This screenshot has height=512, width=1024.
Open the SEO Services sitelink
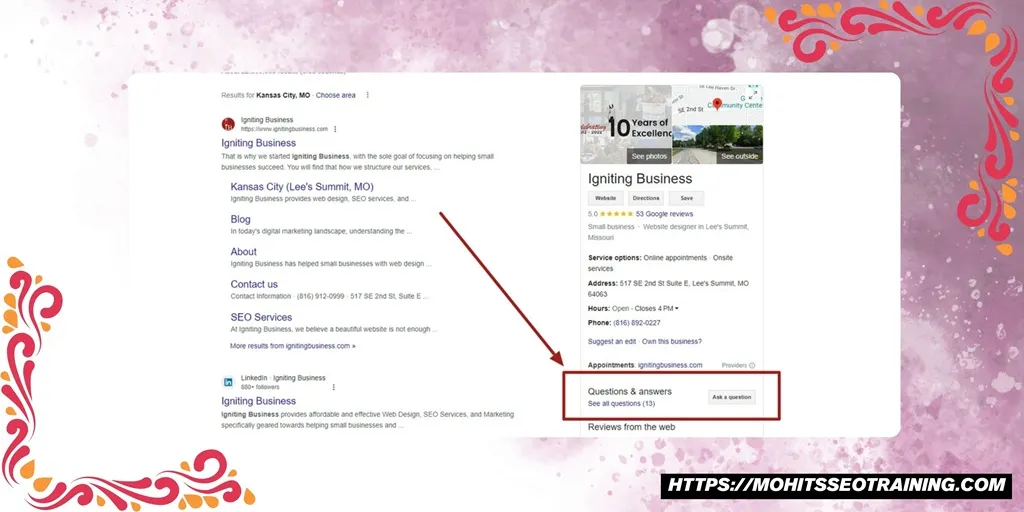(261, 317)
